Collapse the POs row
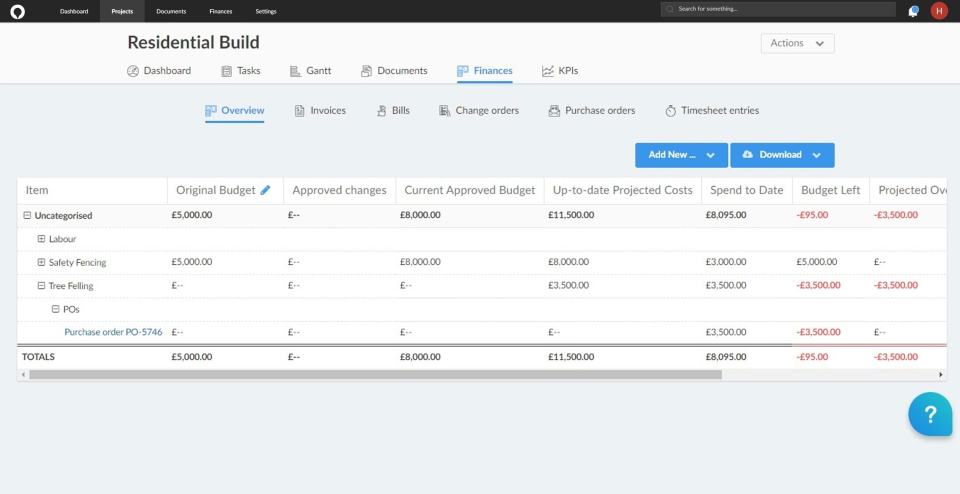The image size is (960, 494). (56, 309)
